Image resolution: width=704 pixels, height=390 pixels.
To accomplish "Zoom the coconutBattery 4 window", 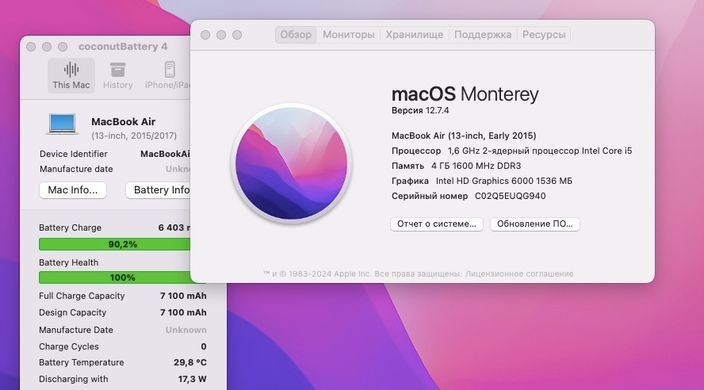I will pos(63,47).
